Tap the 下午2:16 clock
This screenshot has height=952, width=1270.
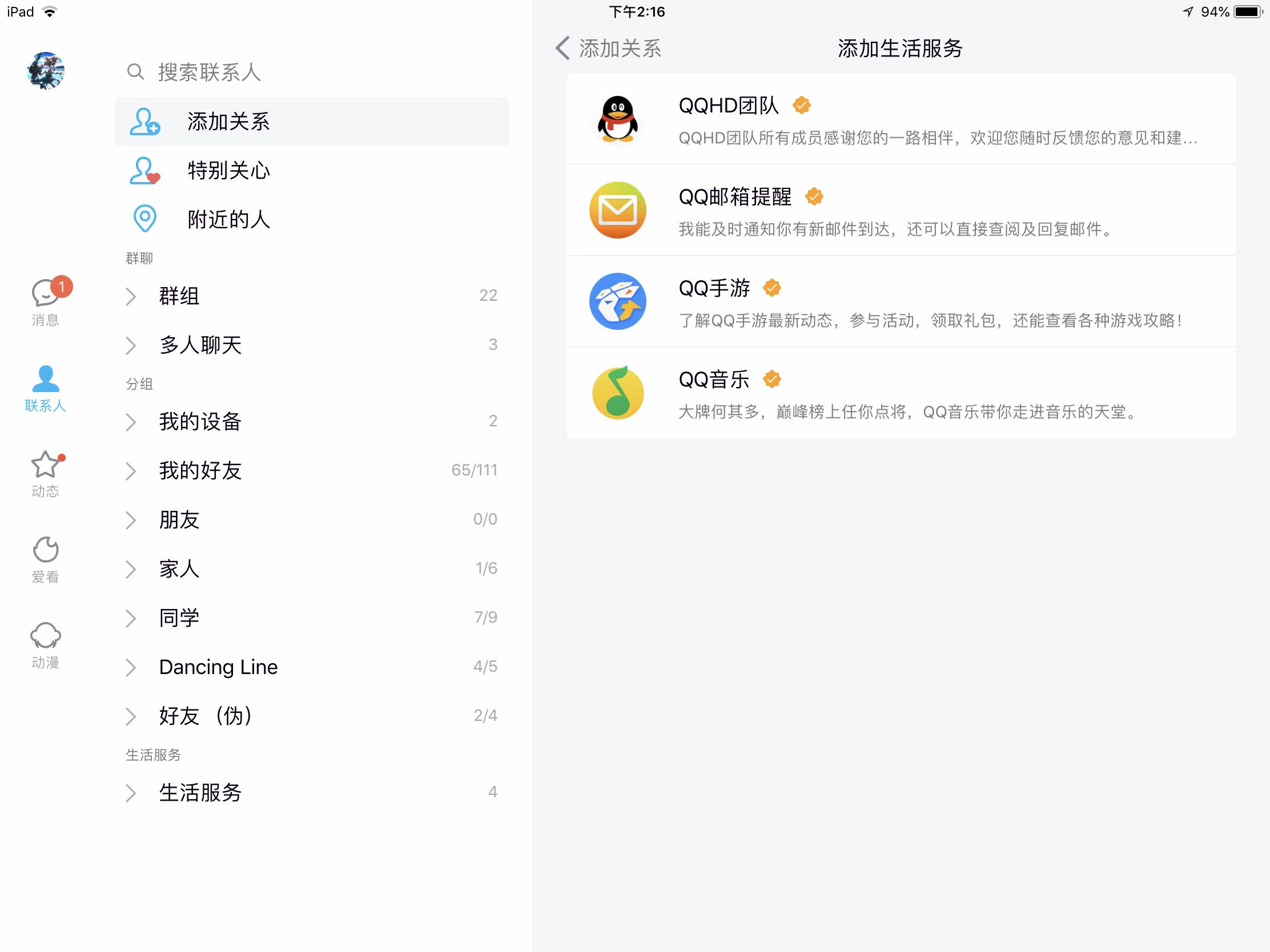coord(637,11)
